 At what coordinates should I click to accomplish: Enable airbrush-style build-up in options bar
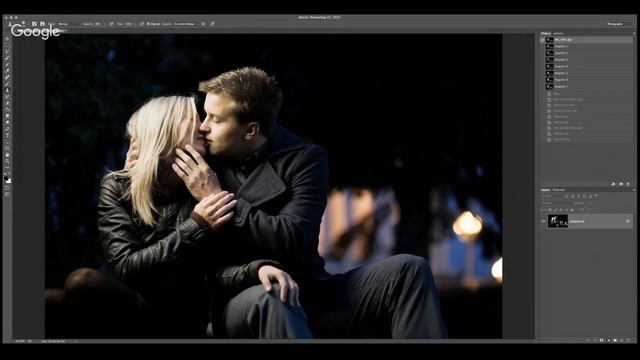pos(141,24)
